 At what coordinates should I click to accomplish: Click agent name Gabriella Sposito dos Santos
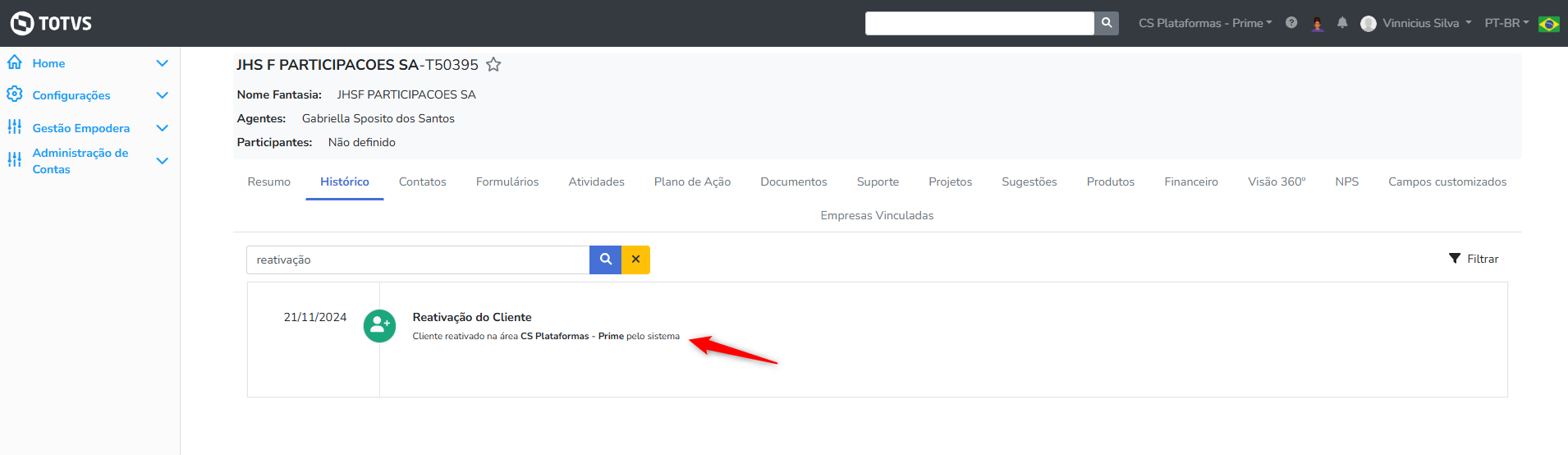378,118
